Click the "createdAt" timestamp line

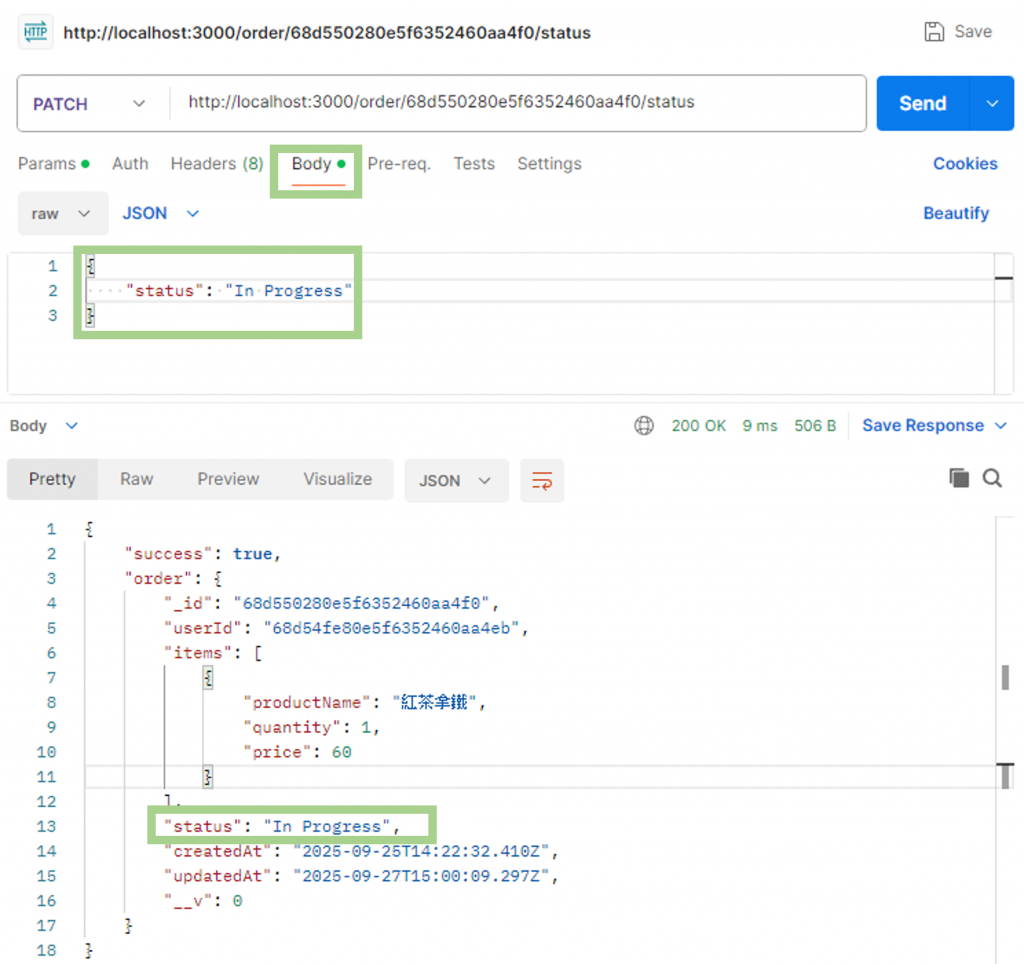click(x=361, y=852)
